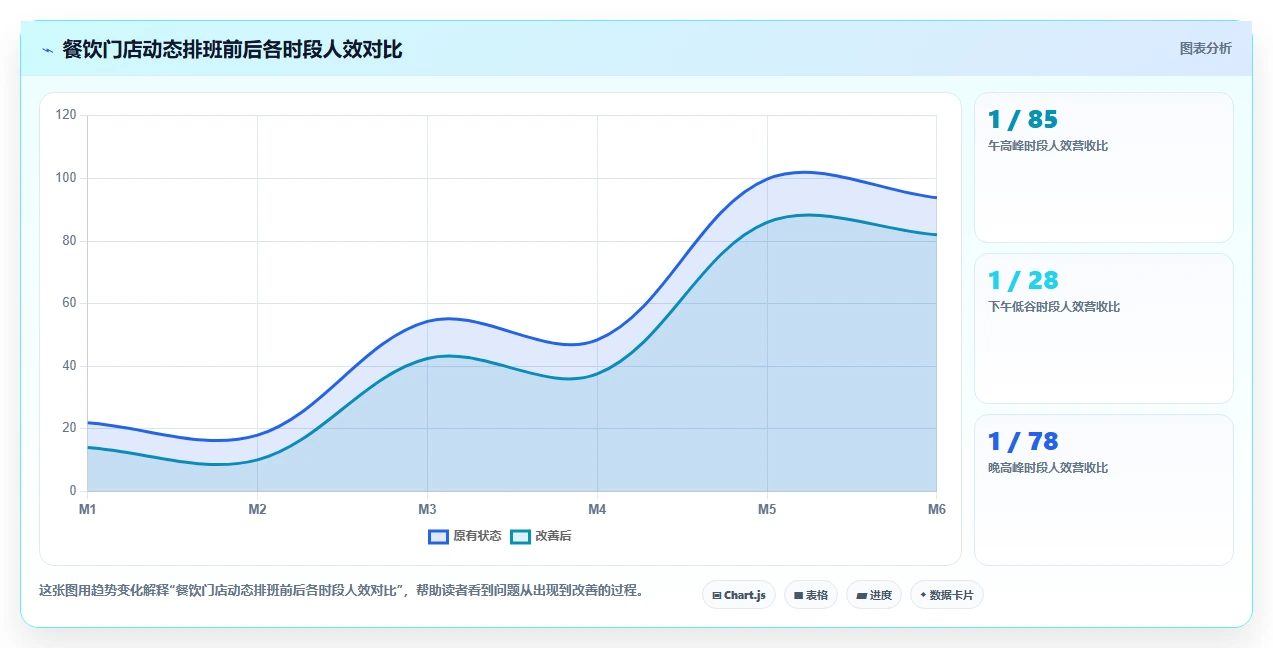Viewport: 1273px width, 648px height.
Task: Toggle the 原有状态 legend entry
Action: pos(465,536)
